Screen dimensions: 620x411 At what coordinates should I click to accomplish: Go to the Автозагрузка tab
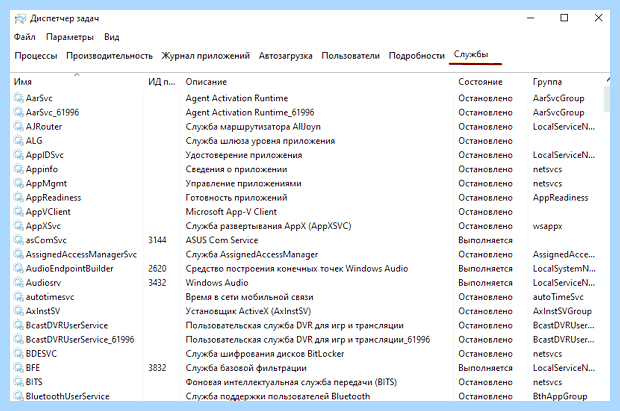[285, 56]
